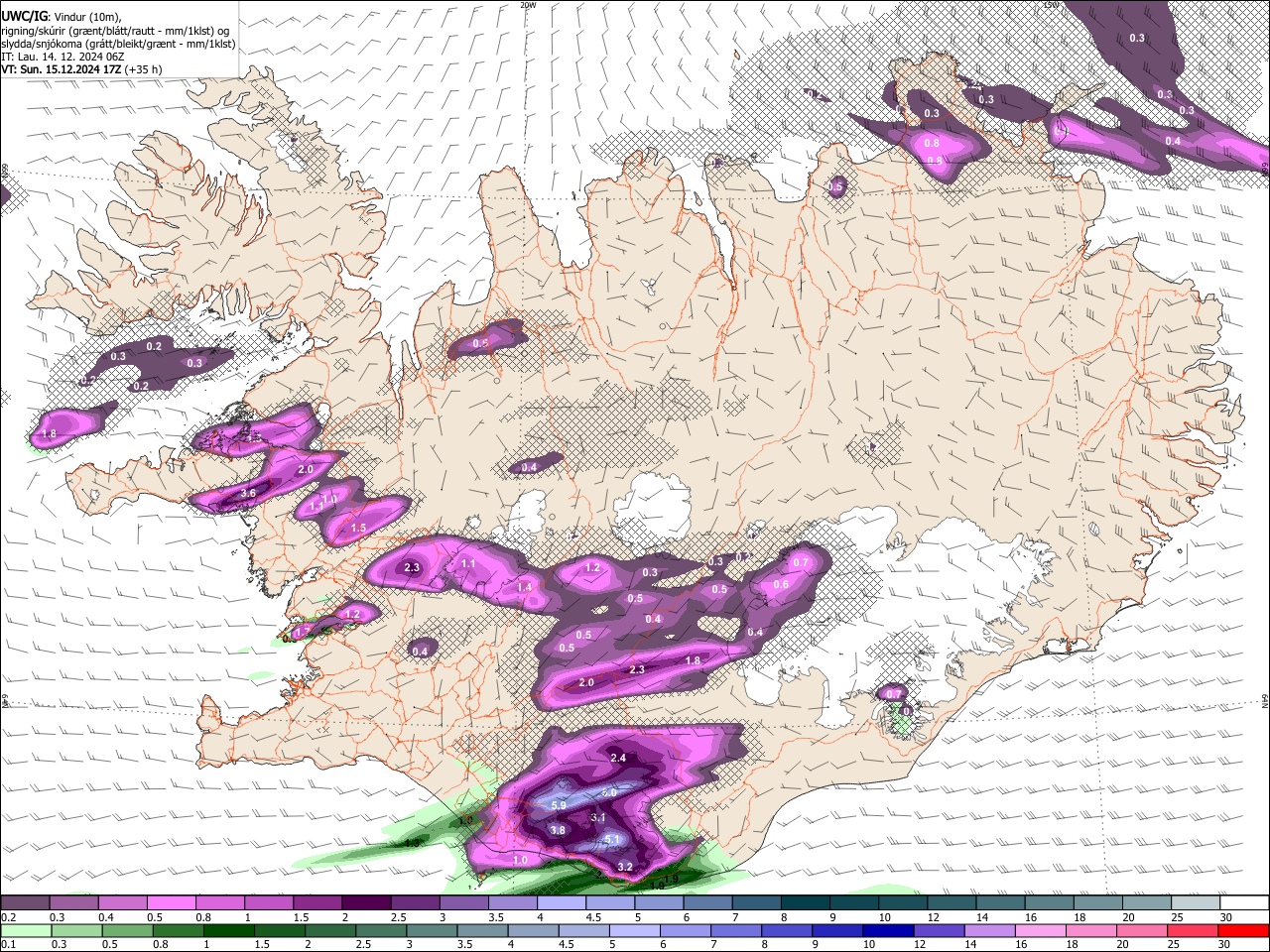The image size is (1270, 952).
Task: Click the UWC/IG title in the map header
Action: coord(24,15)
